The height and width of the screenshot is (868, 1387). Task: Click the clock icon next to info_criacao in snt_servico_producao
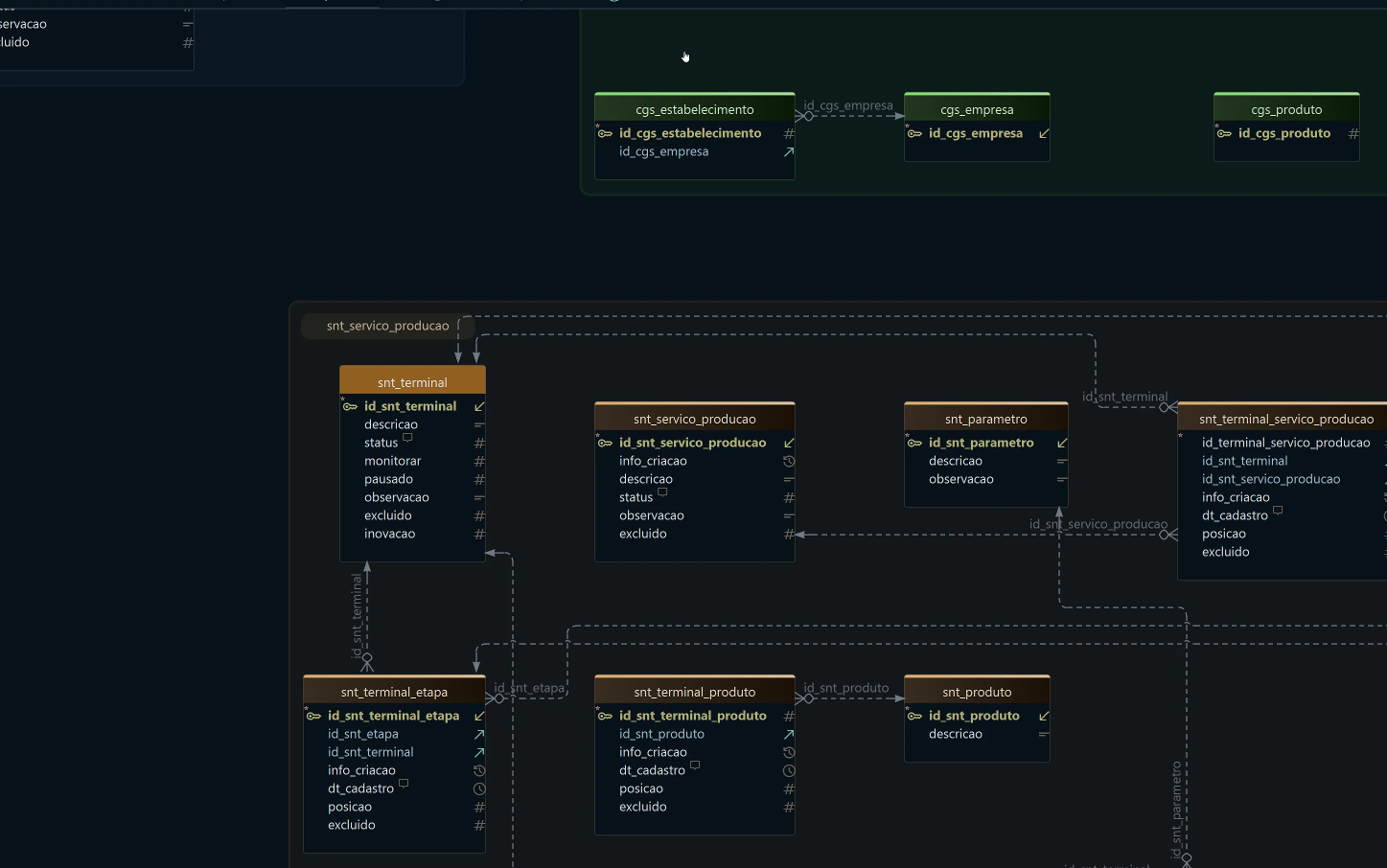point(788,461)
